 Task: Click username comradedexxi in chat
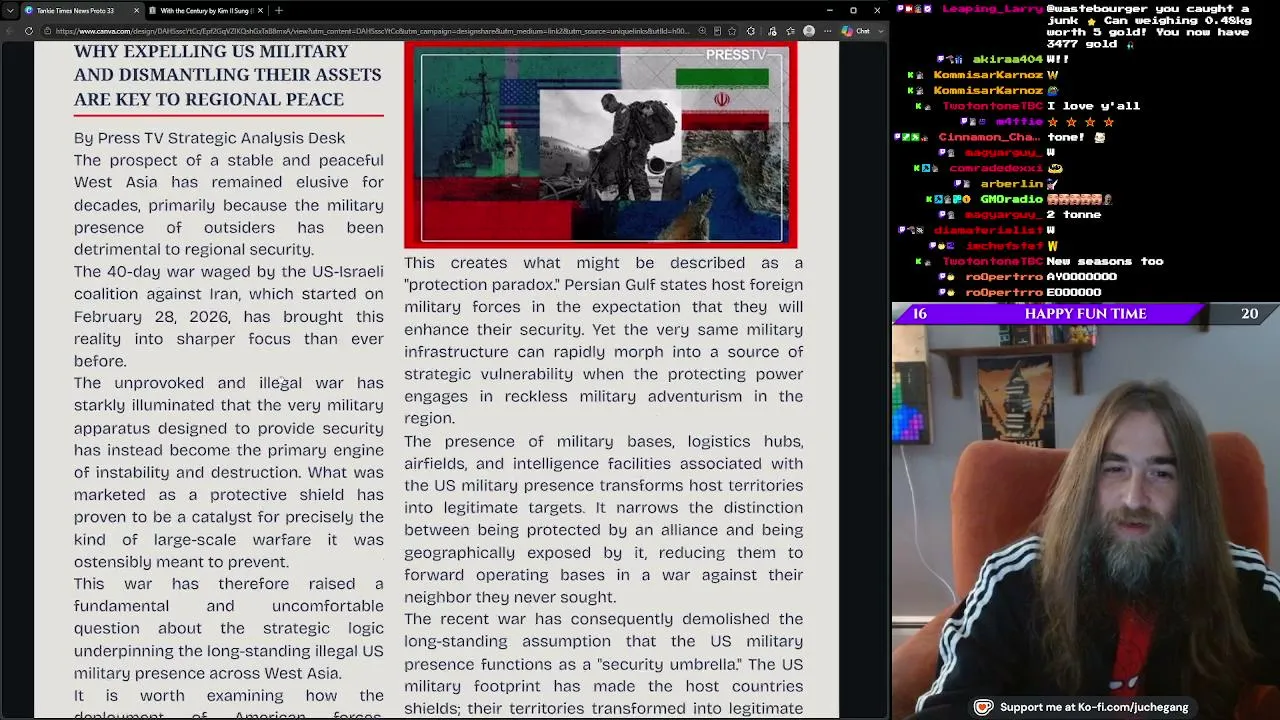(x=995, y=168)
